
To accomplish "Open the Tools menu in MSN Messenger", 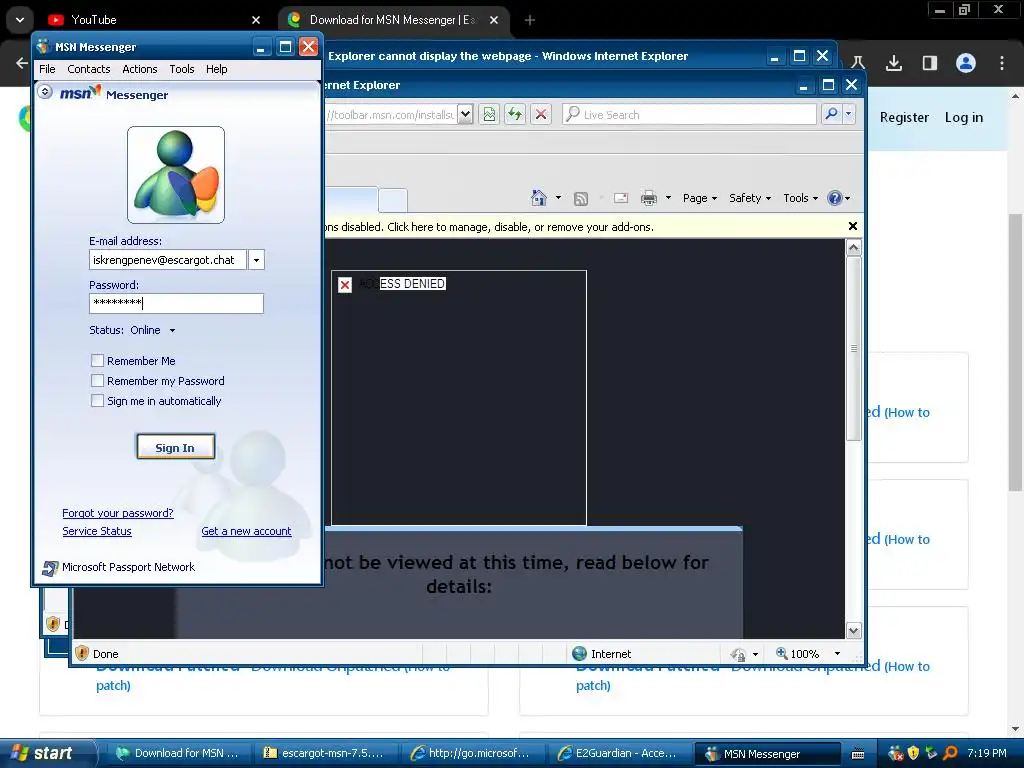I will click(182, 69).
